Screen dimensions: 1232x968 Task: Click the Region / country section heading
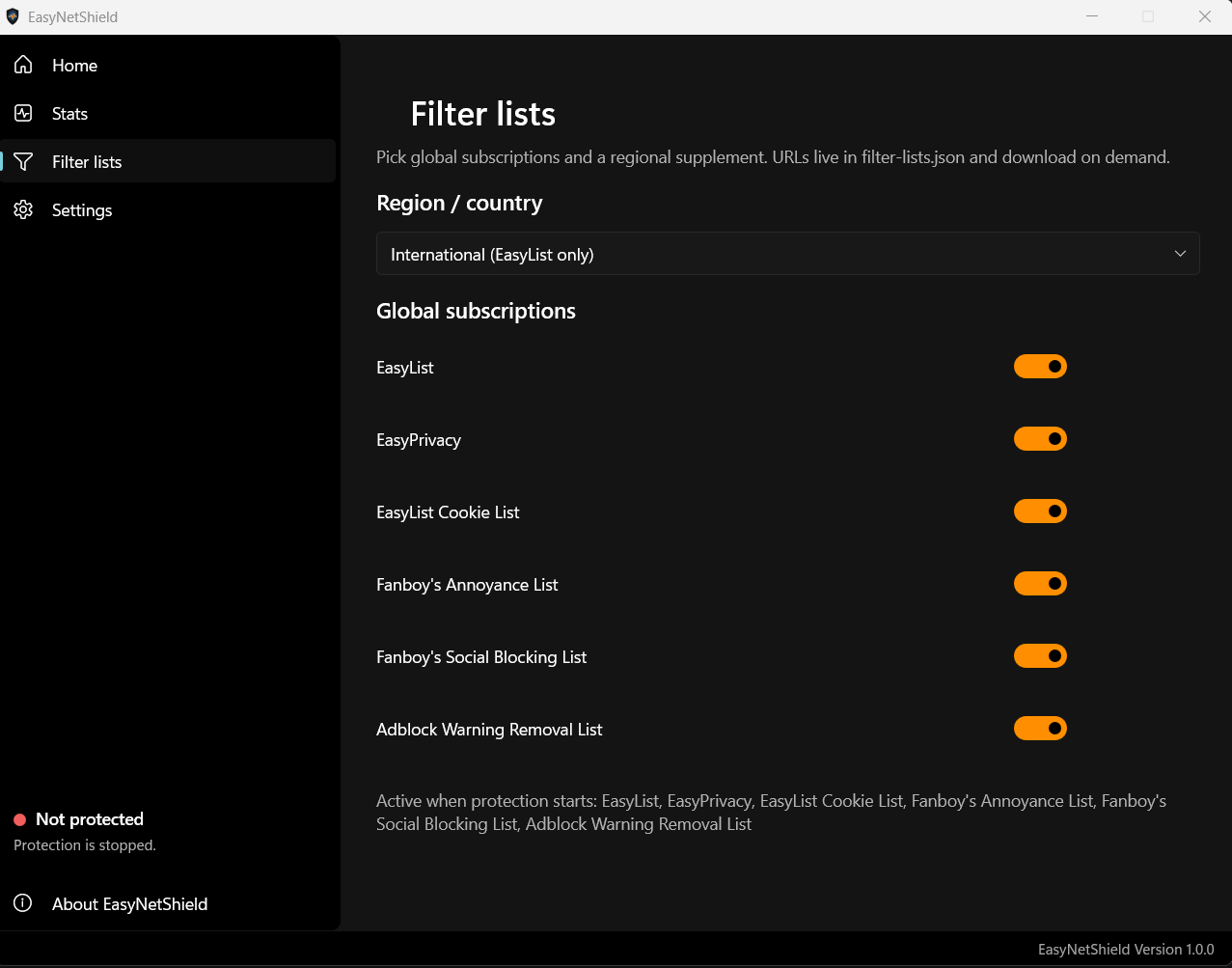(459, 203)
